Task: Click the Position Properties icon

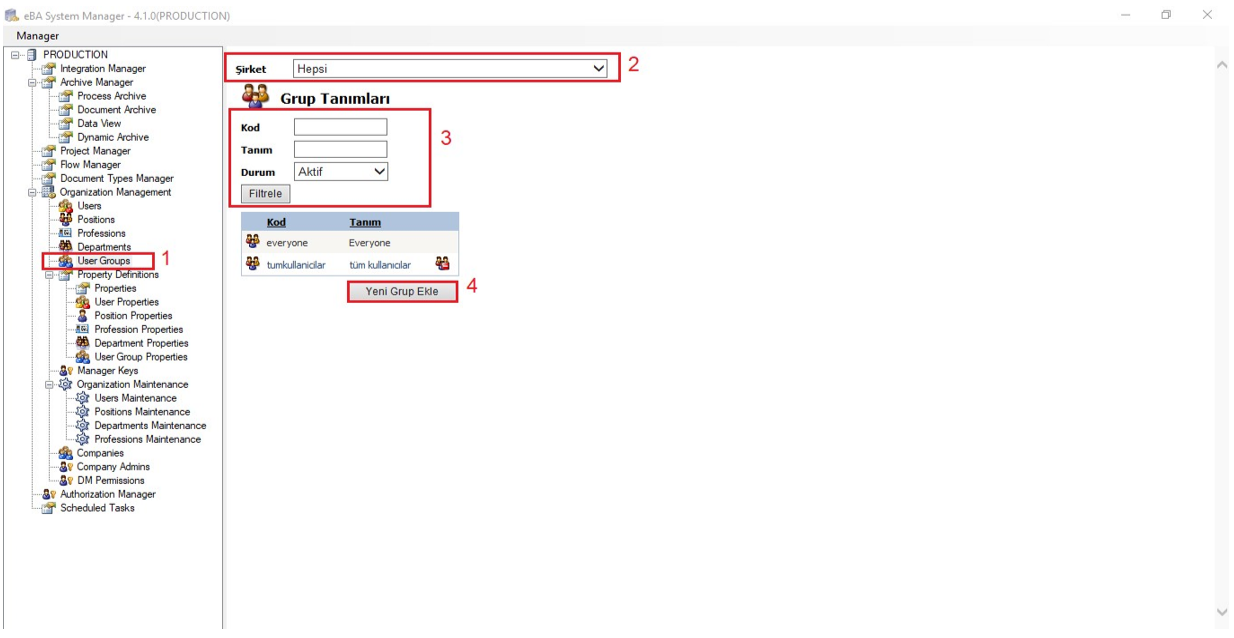Action: pos(83,316)
